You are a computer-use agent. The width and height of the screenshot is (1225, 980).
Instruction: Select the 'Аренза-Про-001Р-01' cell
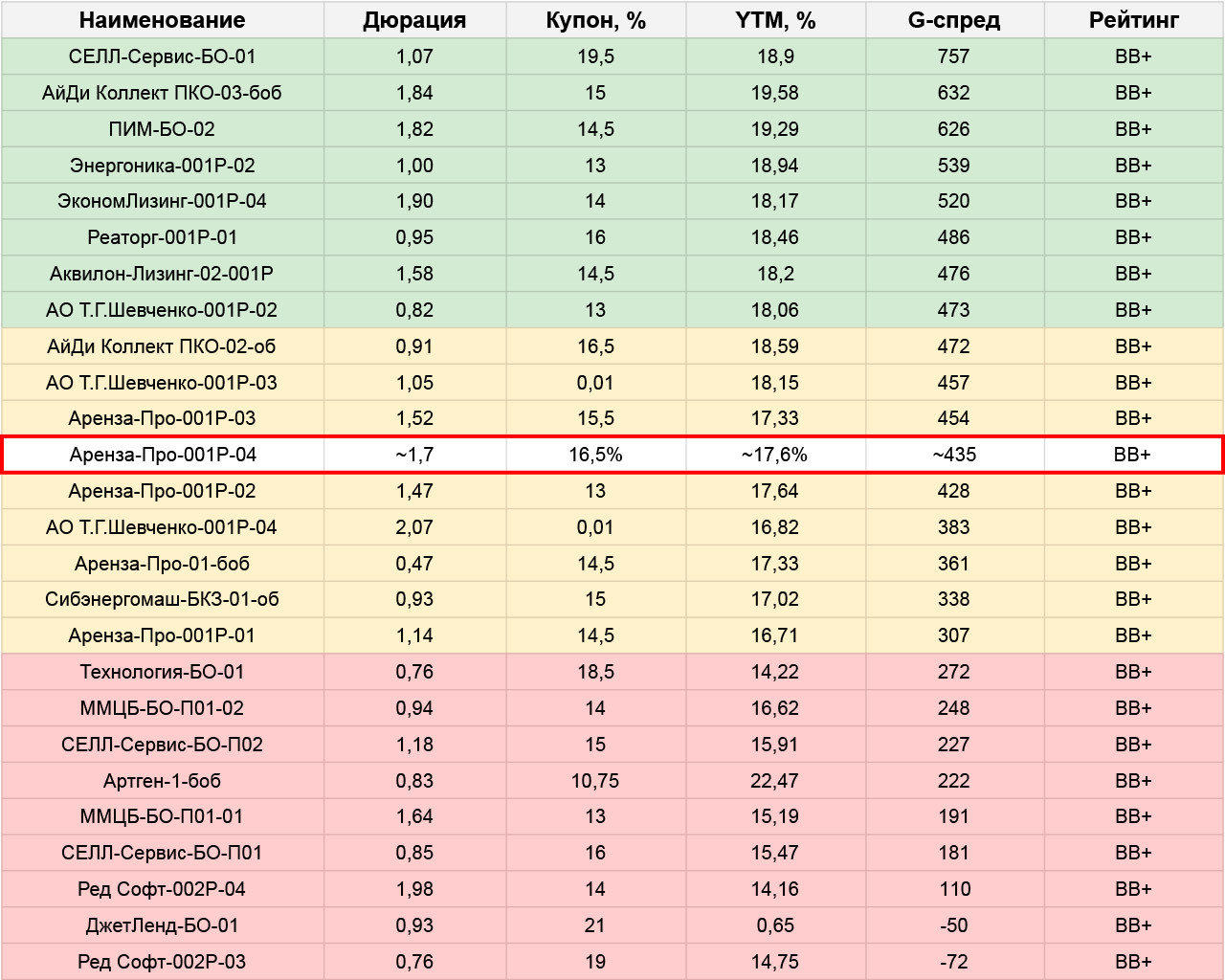[x=163, y=635]
